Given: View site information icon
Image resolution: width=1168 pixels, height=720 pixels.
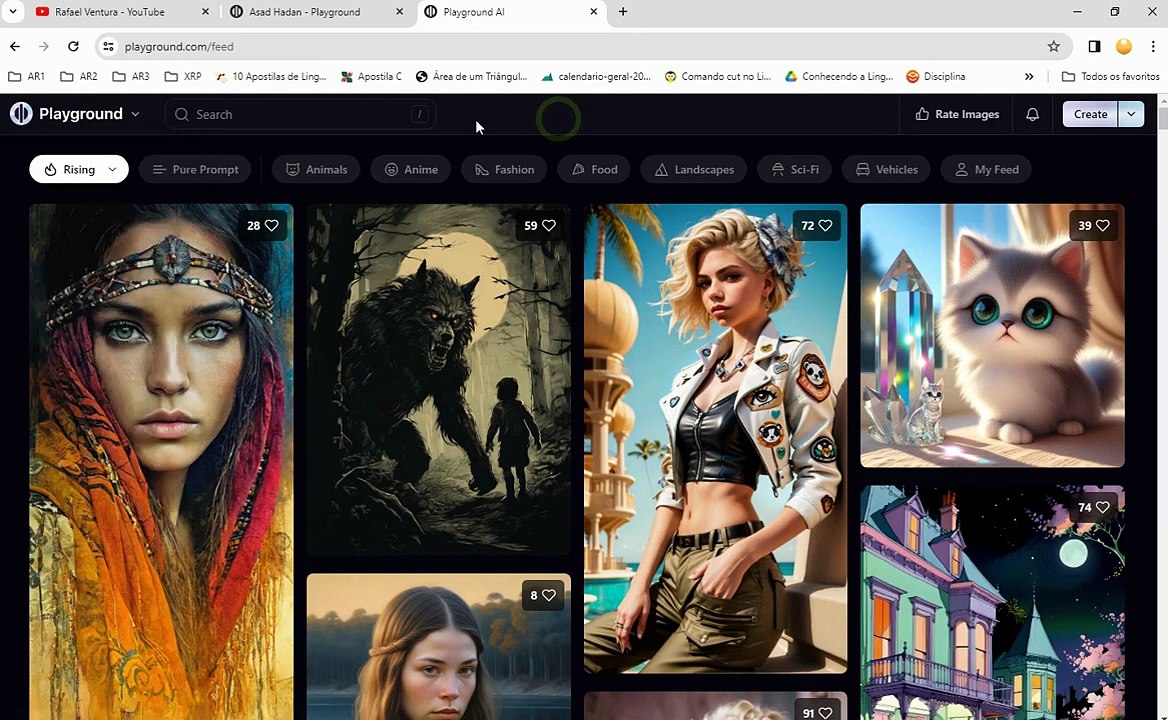Looking at the screenshot, I should pos(109,46).
